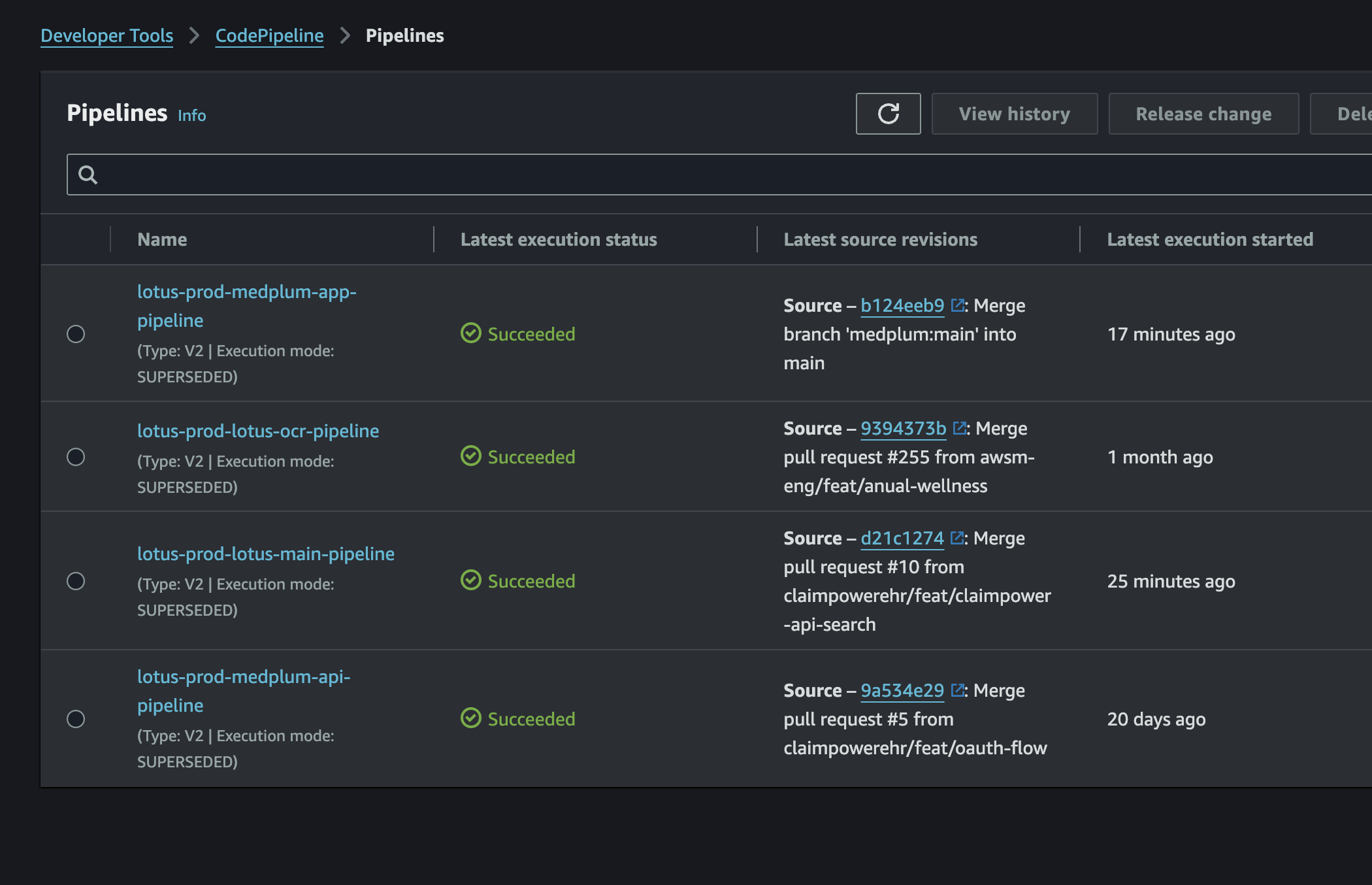Viewport: 1372px width, 885px height.
Task: Click the '17 minutes ago' cell
Action: pos(1171,334)
